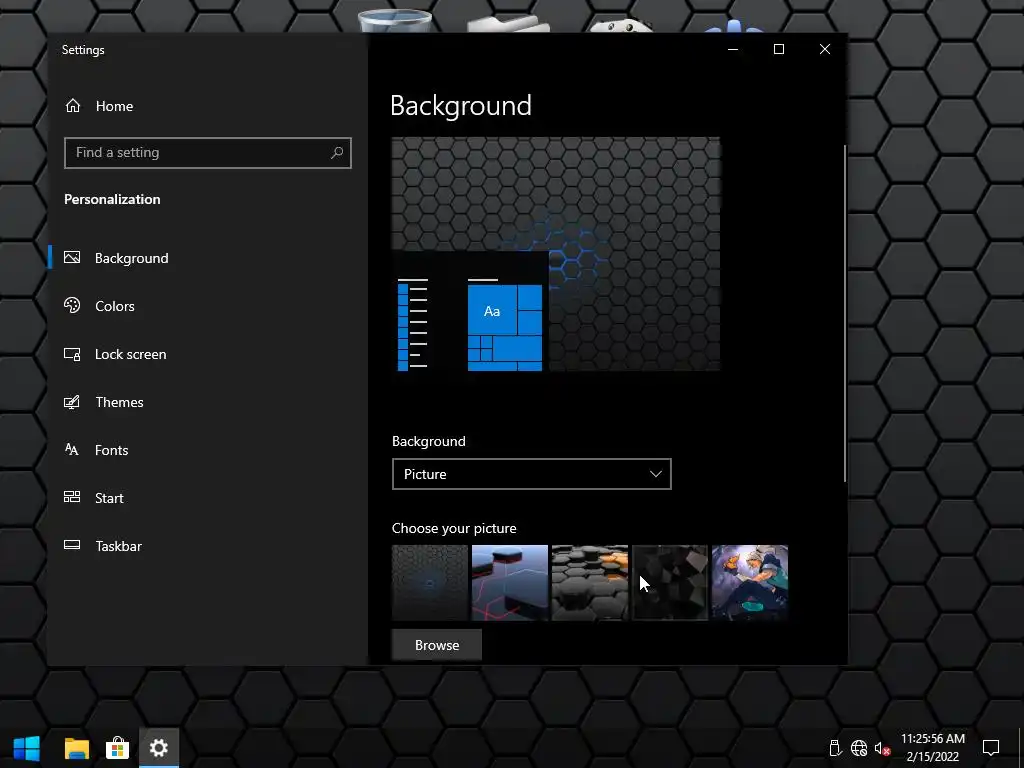Choose the orange hexagon tiles picture

(590, 583)
